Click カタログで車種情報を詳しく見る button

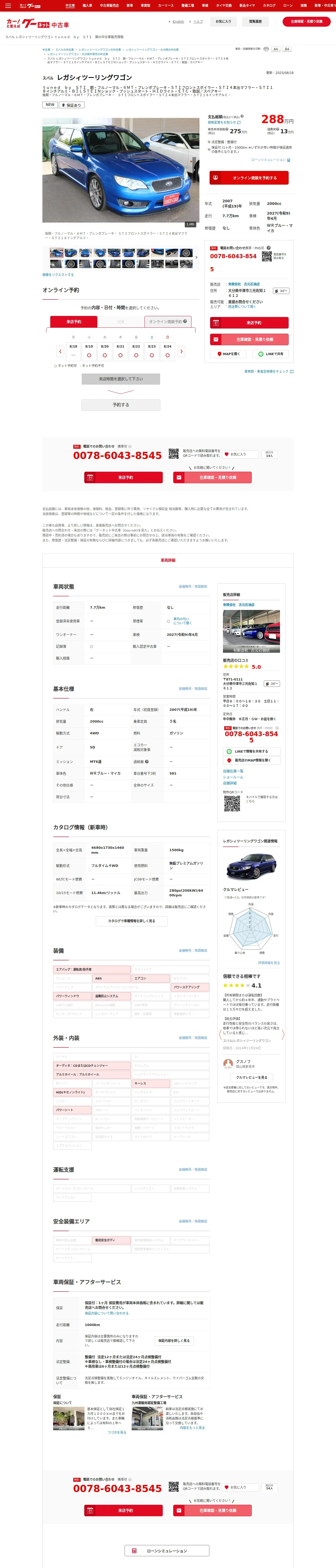(x=132, y=921)
